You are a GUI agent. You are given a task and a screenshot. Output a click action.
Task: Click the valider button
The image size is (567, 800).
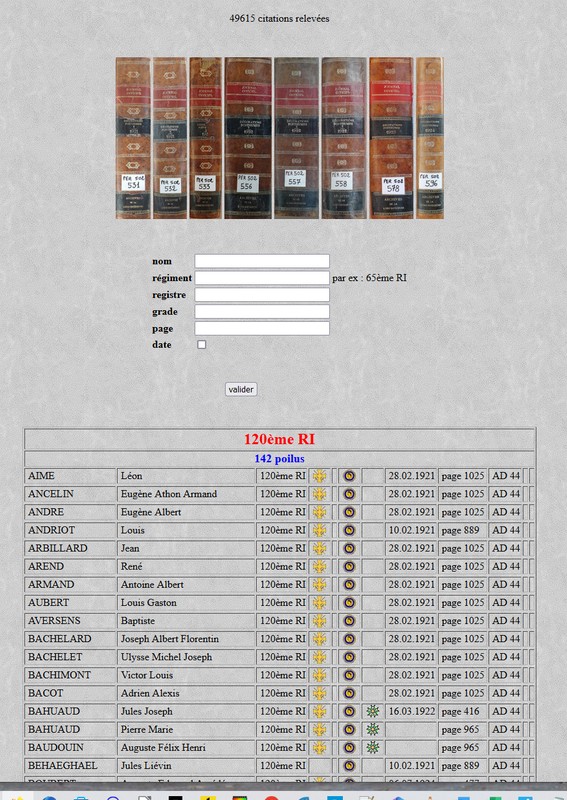(x=241, y=389)
